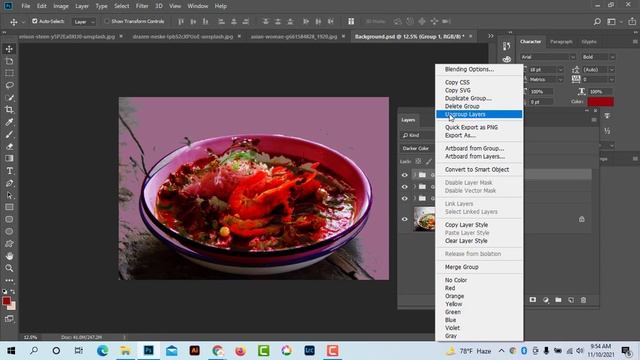640x360 pixels.
Task: Hide the selected group layer's eye icon
Action: 404,175
